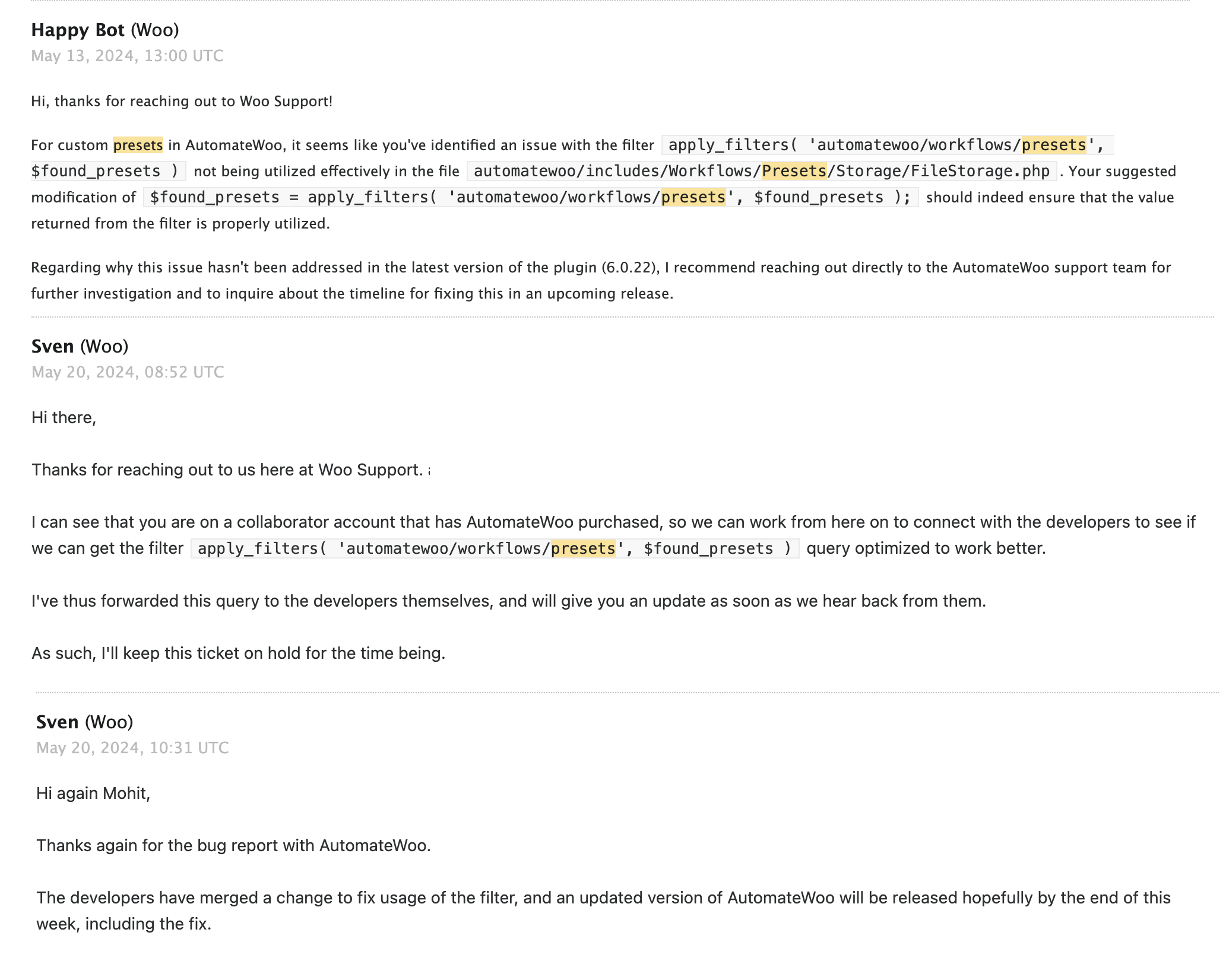This screenshot has height=980, width=1226.
Task: Click the Sven author name above 08:52 message
Action: point(53,346)
